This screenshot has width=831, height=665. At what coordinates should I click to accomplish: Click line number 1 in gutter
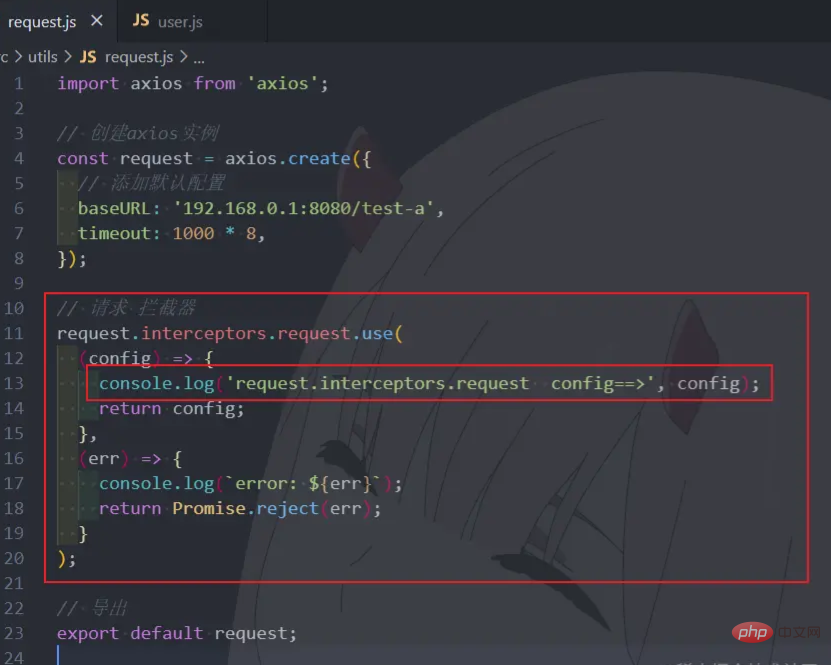(x=19, y=83)
